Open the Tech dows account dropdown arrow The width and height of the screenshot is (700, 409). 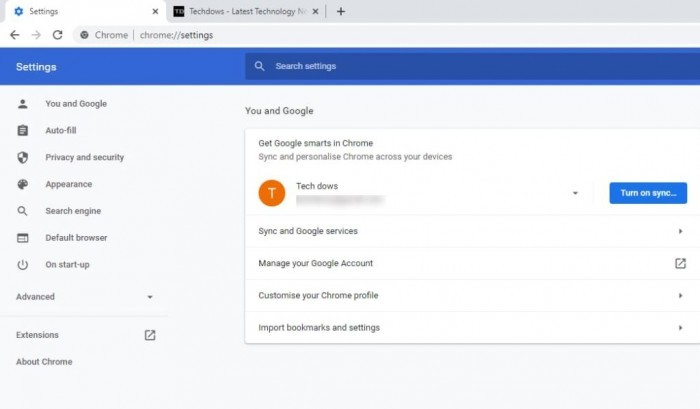click(x=575, y=193)
